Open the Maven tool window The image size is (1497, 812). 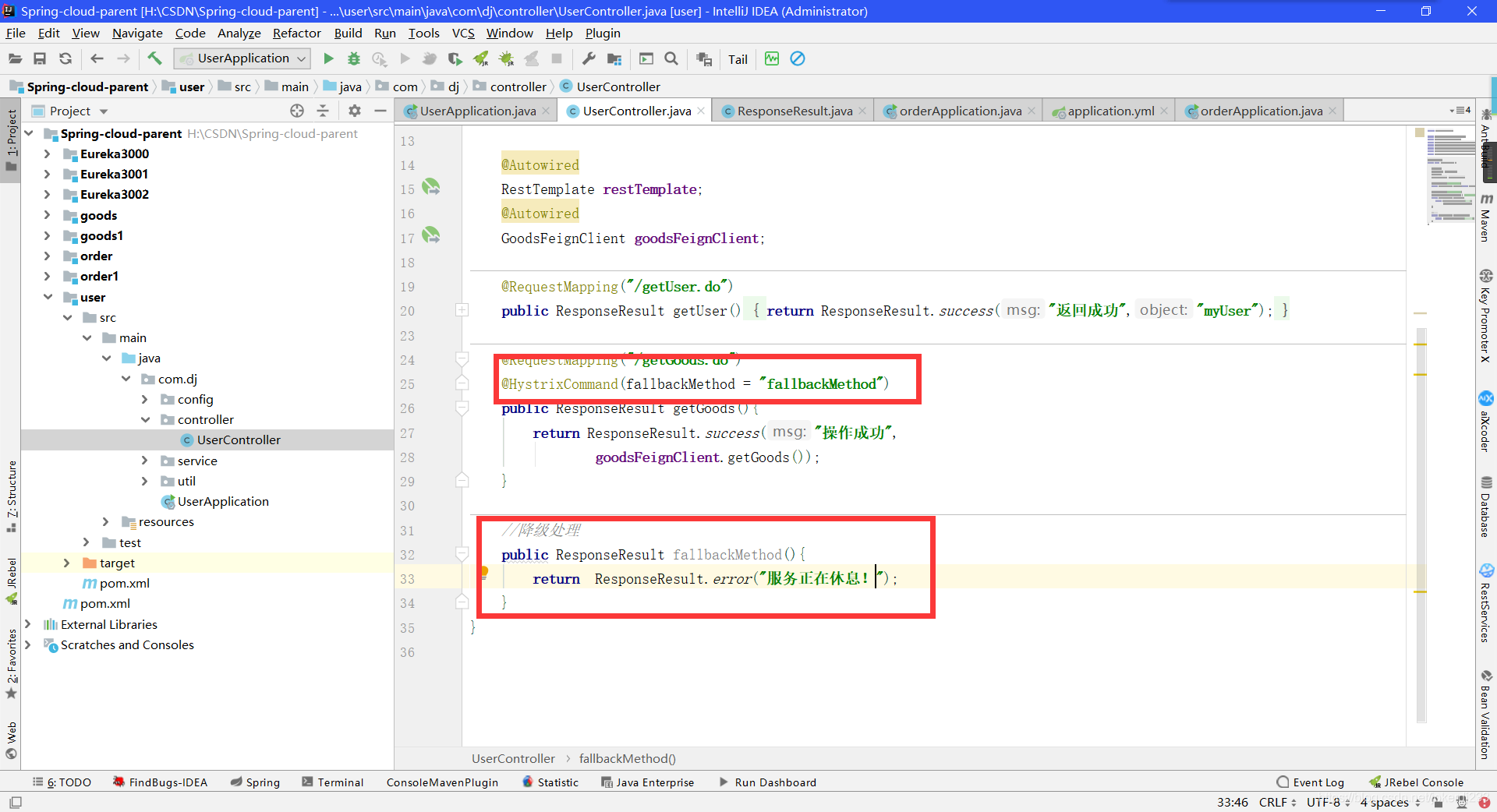[x=1486, y=218]
